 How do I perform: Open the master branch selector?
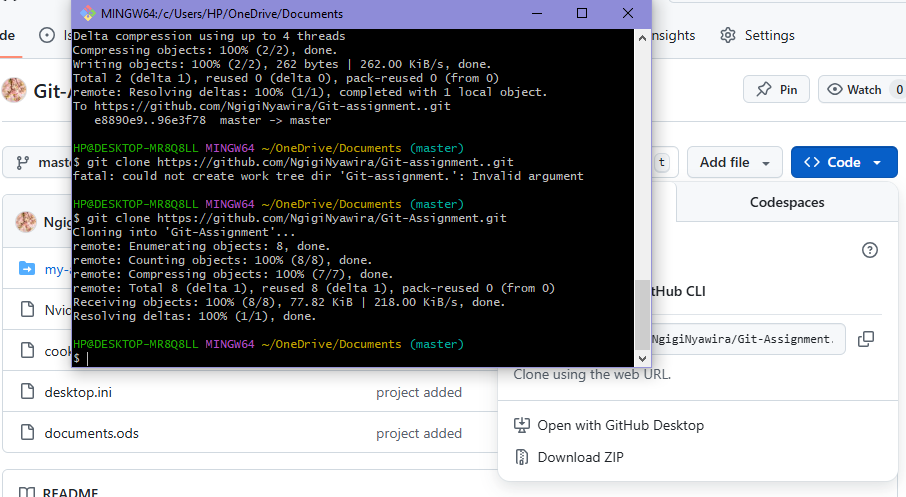(38, 163)
